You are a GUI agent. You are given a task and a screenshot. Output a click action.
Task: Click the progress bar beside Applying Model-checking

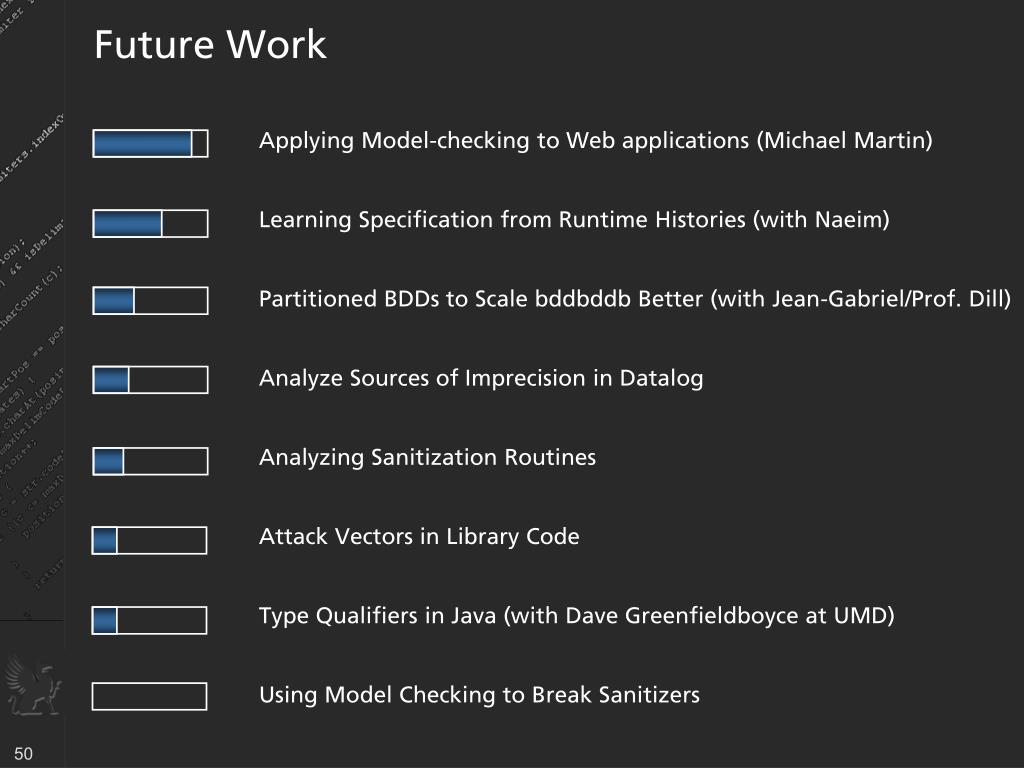[150, 144]
